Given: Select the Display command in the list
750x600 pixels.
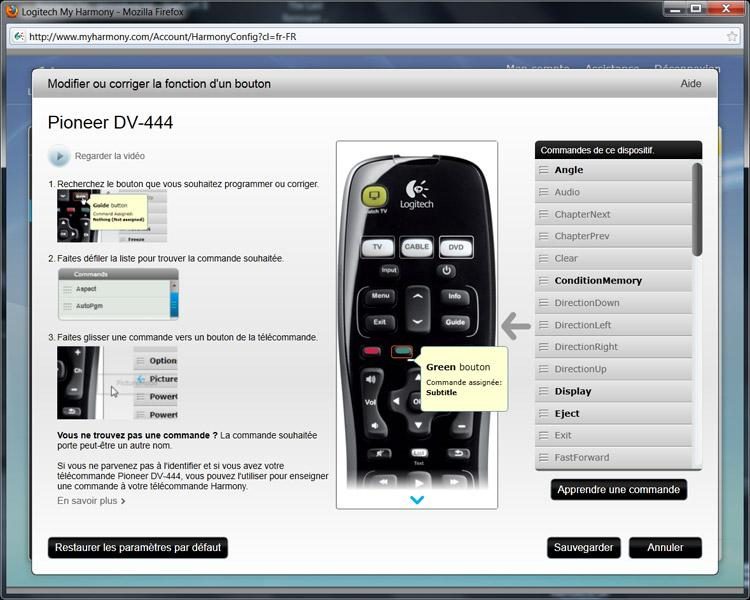Looking at the screenshot, I should 613,391.
